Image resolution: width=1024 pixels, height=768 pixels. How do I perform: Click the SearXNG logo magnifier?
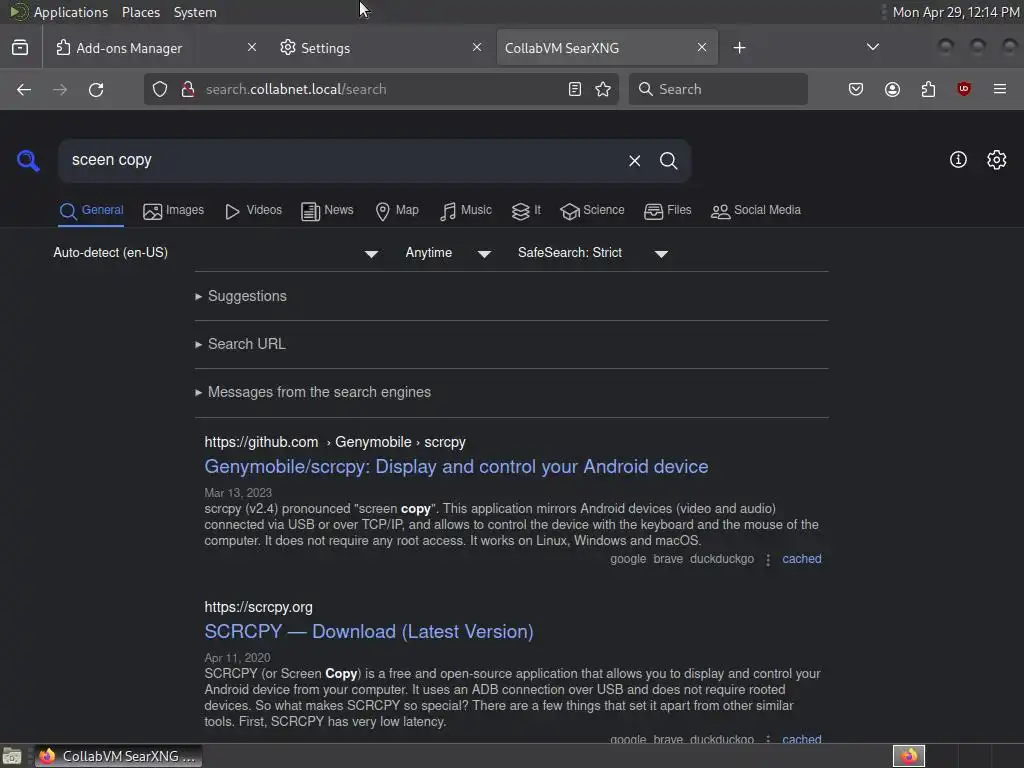(27, 160)
